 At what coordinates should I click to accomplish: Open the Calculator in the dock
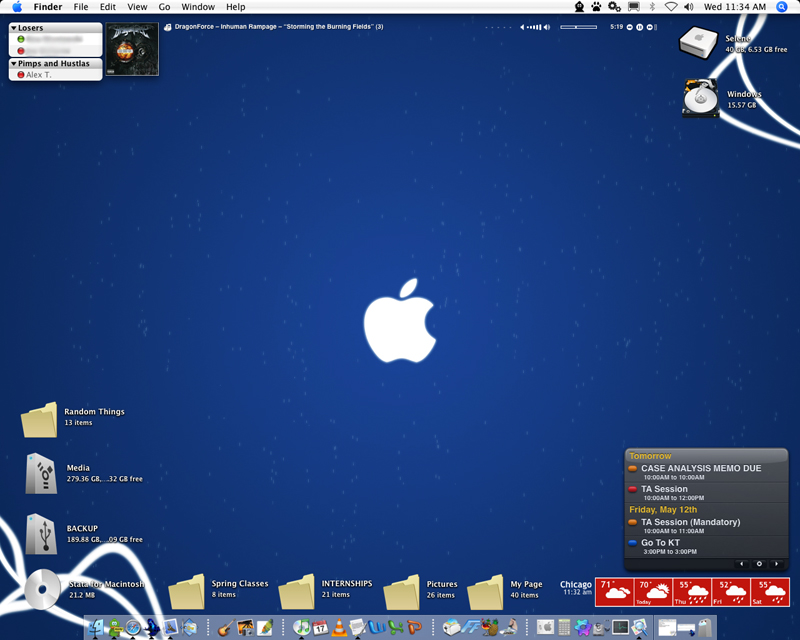(564, 627)
